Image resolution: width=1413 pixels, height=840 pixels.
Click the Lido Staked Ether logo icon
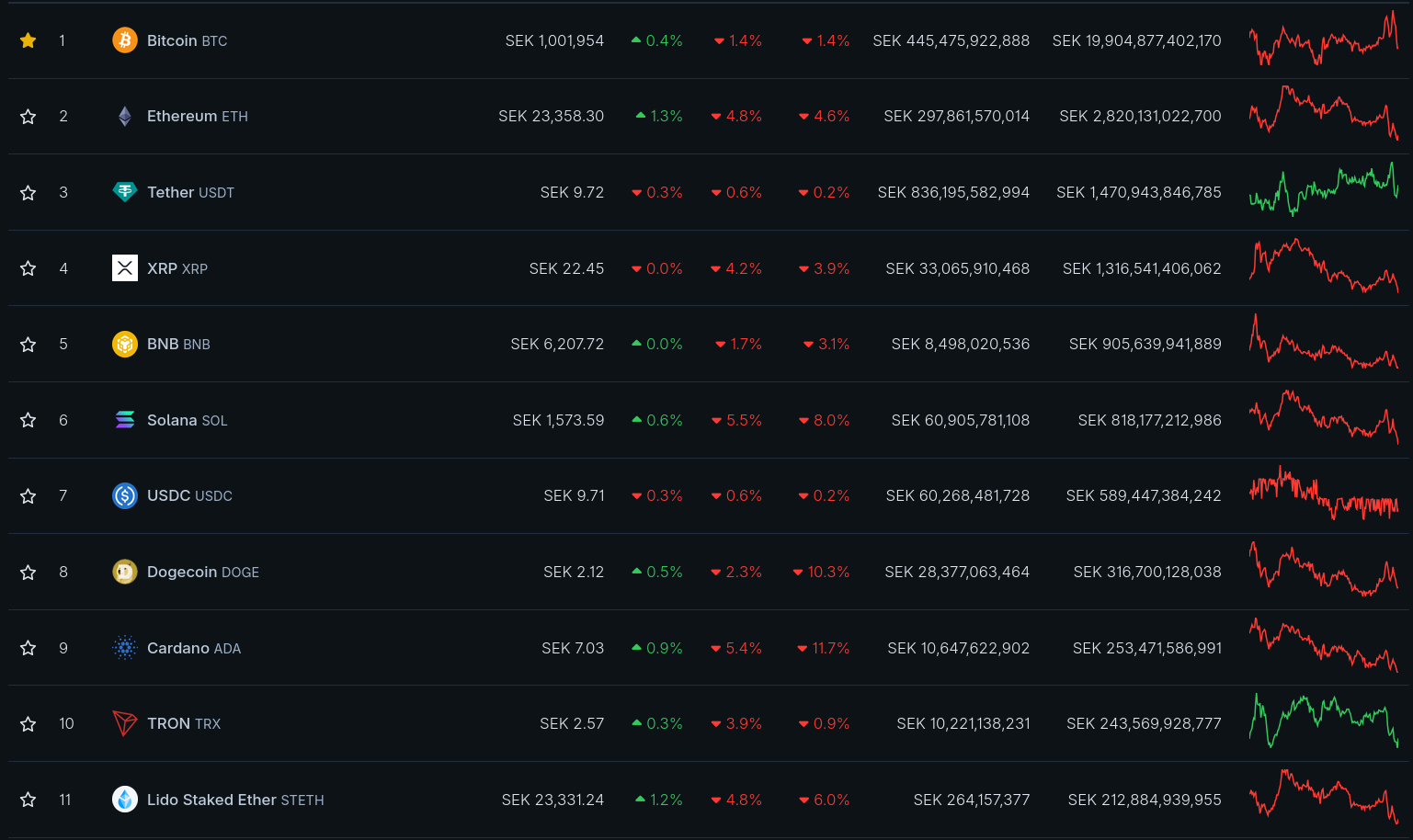click(125, 800)
